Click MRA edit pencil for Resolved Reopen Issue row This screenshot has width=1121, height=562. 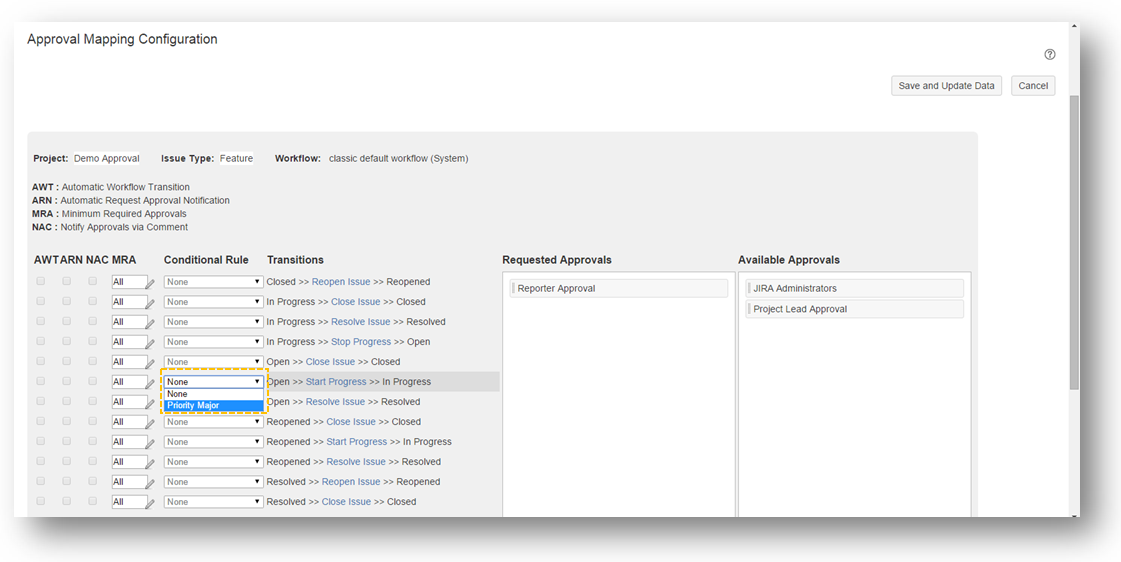pyautogui.click(x=151, y=483)
